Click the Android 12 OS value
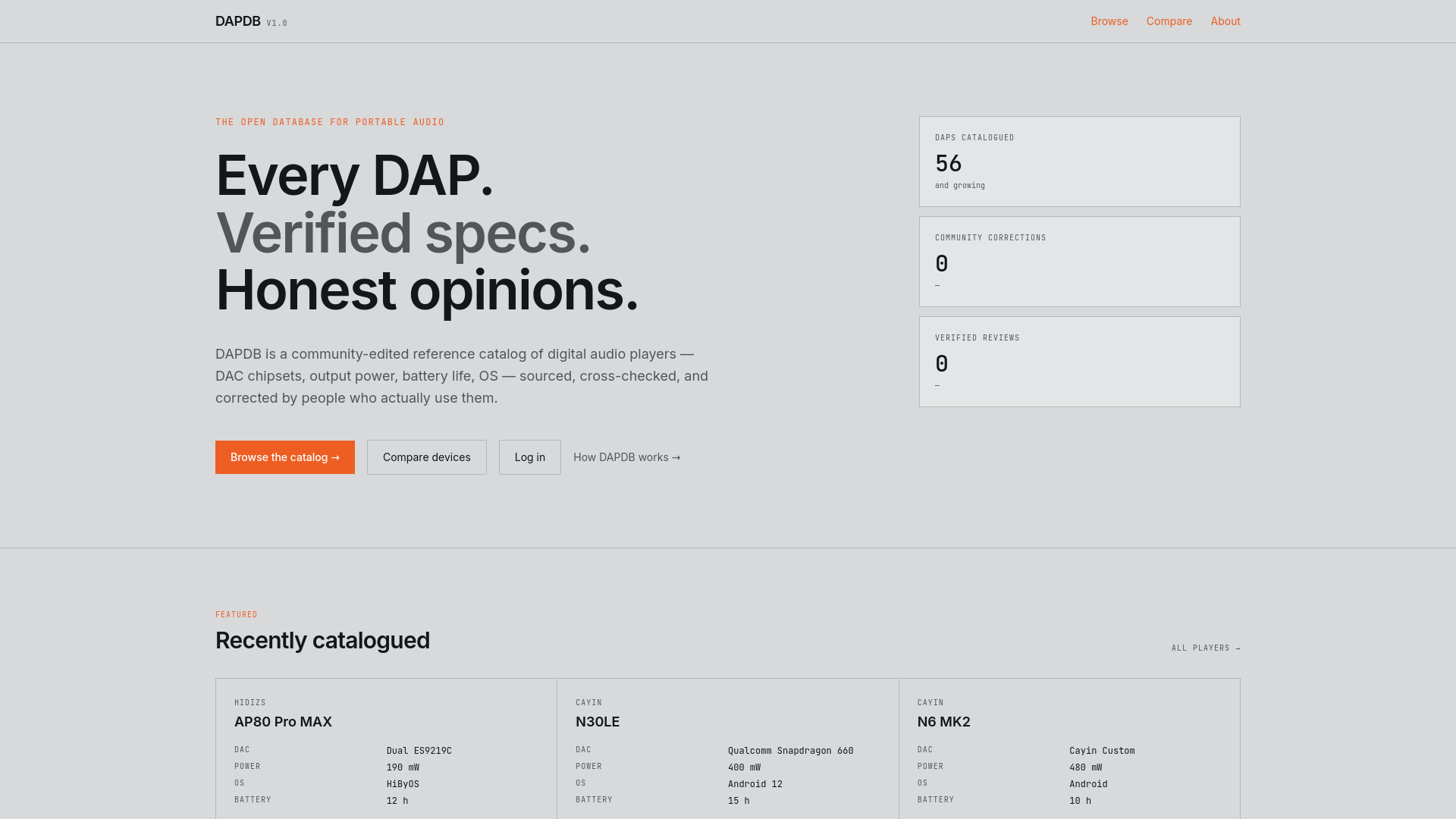Image resolution: width=1456 pixels, height=819 pixels. (755, 784)
